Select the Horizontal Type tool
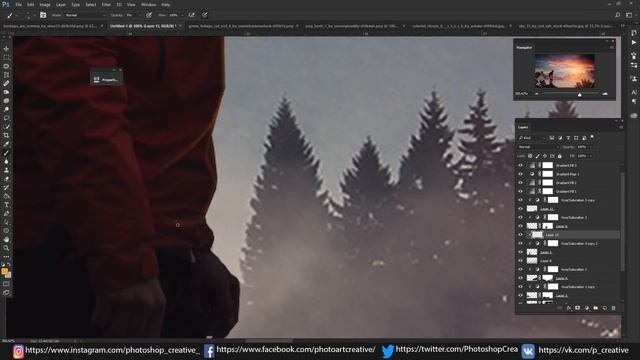The image size is (640, 360). 6,204
